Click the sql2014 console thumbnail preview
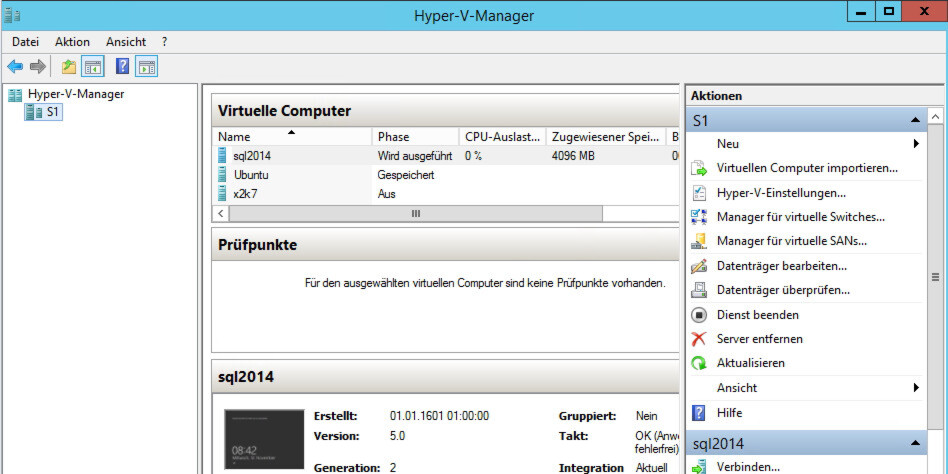The image size is (948, 474). tap(264, 440)
